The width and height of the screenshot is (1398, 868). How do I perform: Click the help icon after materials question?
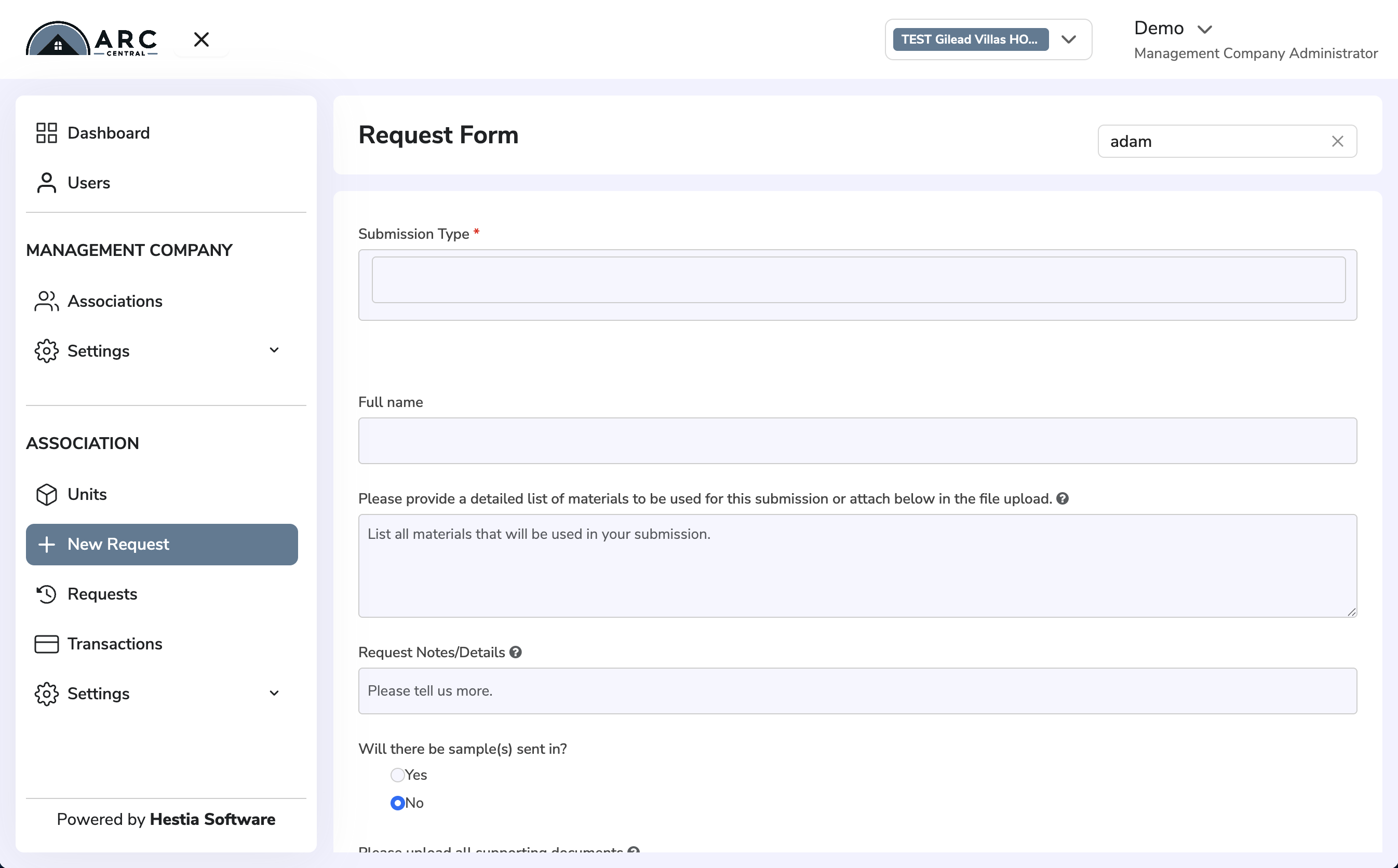pyautogui.click(x=1063, y=498)
